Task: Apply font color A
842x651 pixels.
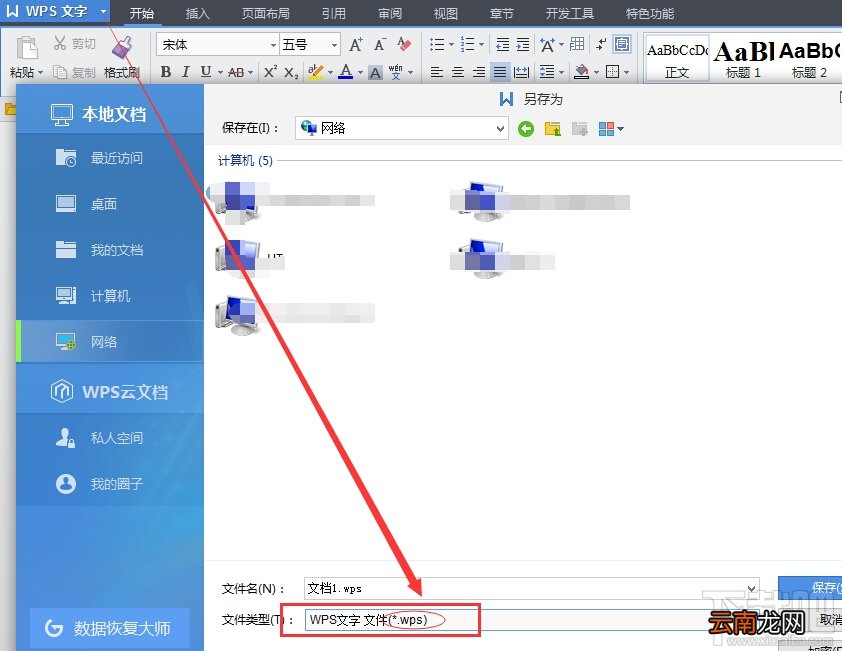Action: coord(346,71)
